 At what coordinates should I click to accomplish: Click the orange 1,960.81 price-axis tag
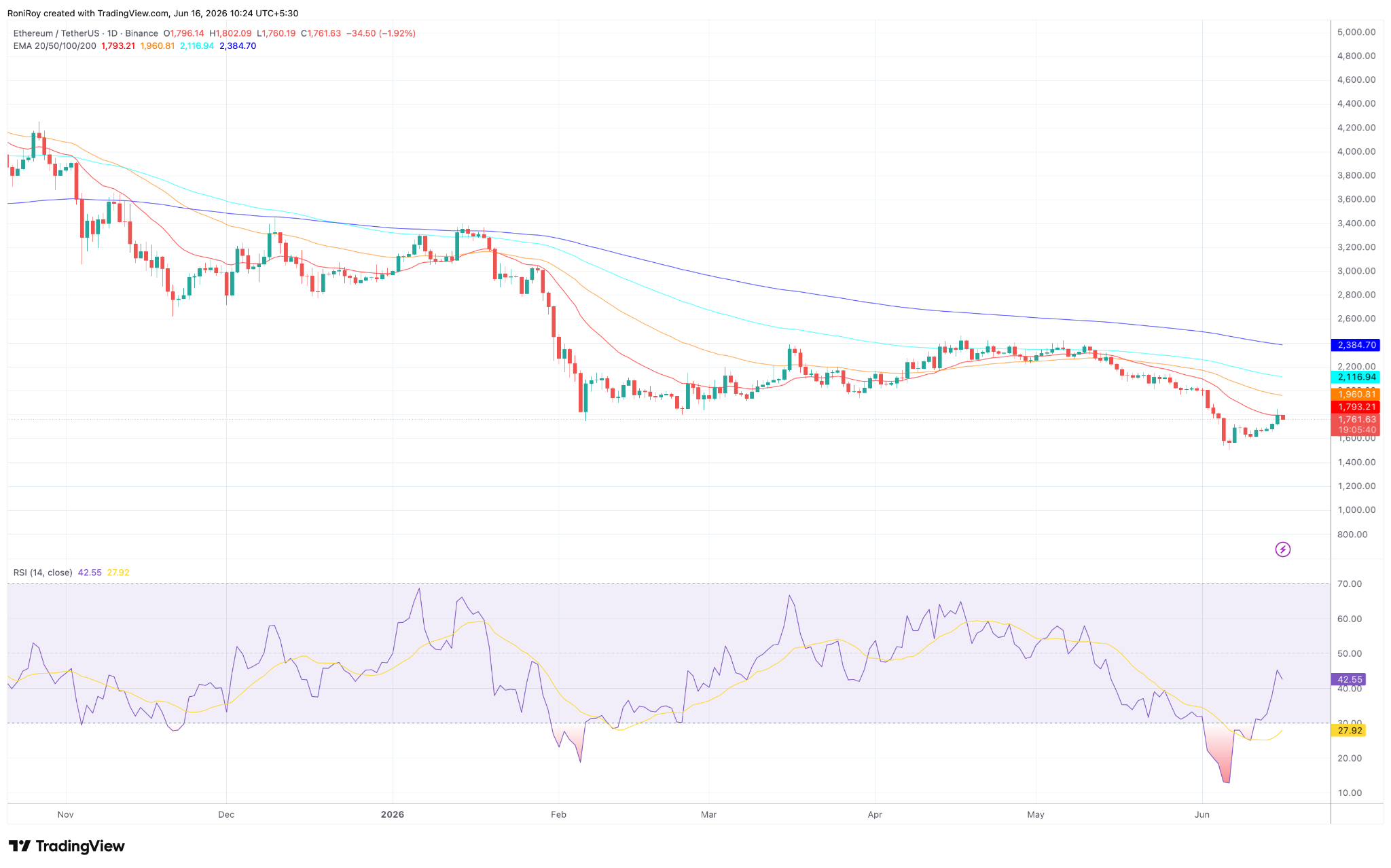[1356, 395]
